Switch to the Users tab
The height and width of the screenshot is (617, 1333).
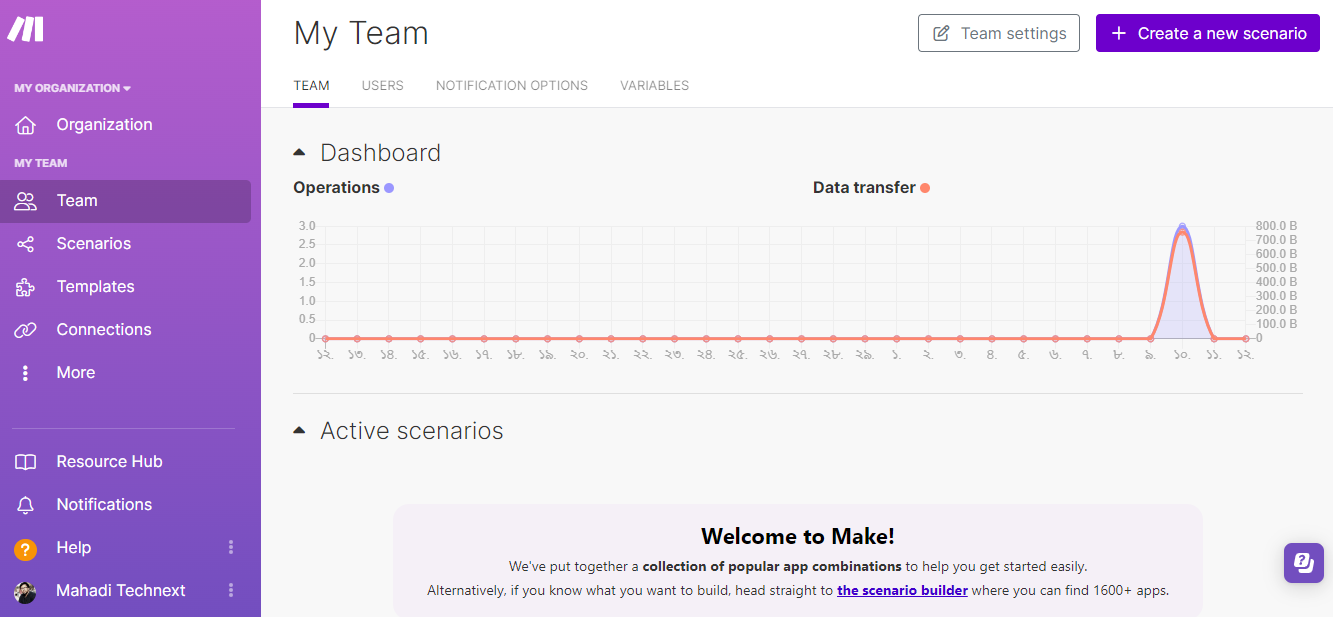382,86
